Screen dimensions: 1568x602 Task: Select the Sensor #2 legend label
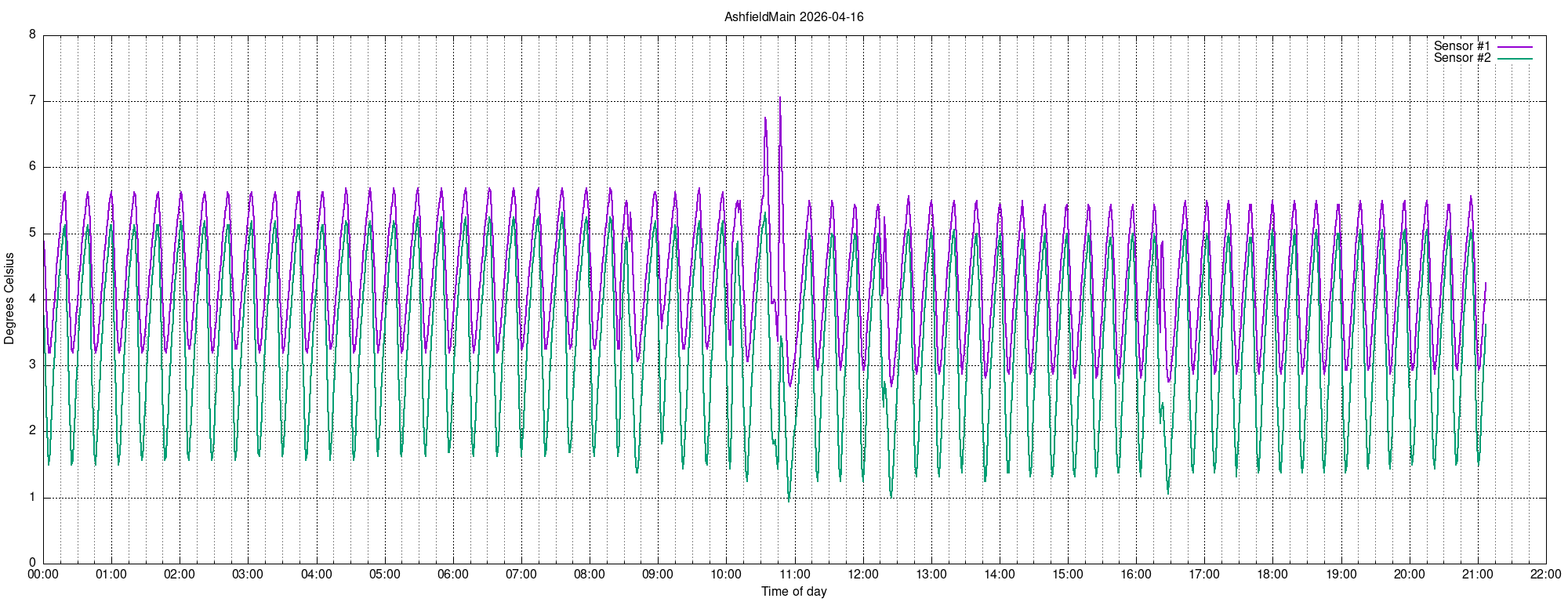[x=1461, y=58]
